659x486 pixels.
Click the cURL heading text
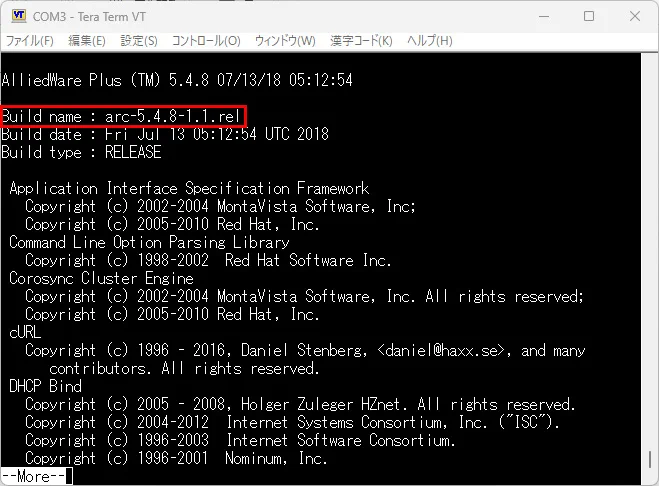click(25, 332)
